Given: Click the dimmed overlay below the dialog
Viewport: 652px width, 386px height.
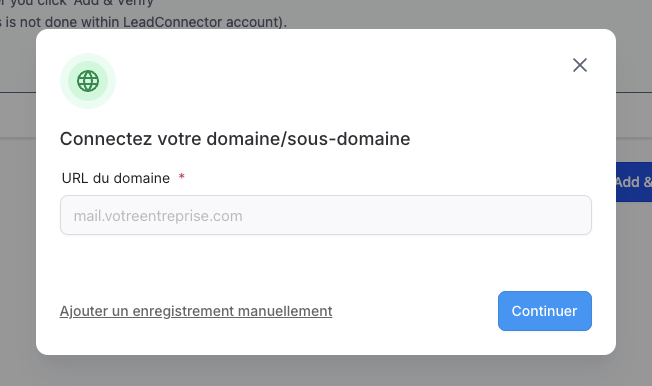Looking at the screenshot, I should click(x=326, y=371).
